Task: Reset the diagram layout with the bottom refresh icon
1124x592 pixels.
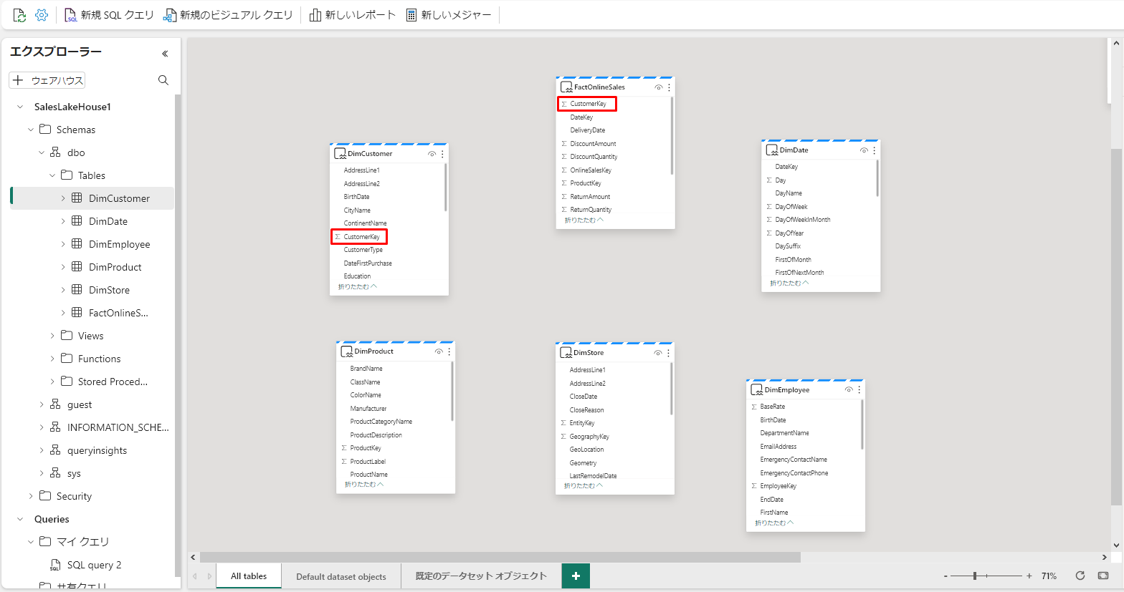Action: (x=1080, y=576)
